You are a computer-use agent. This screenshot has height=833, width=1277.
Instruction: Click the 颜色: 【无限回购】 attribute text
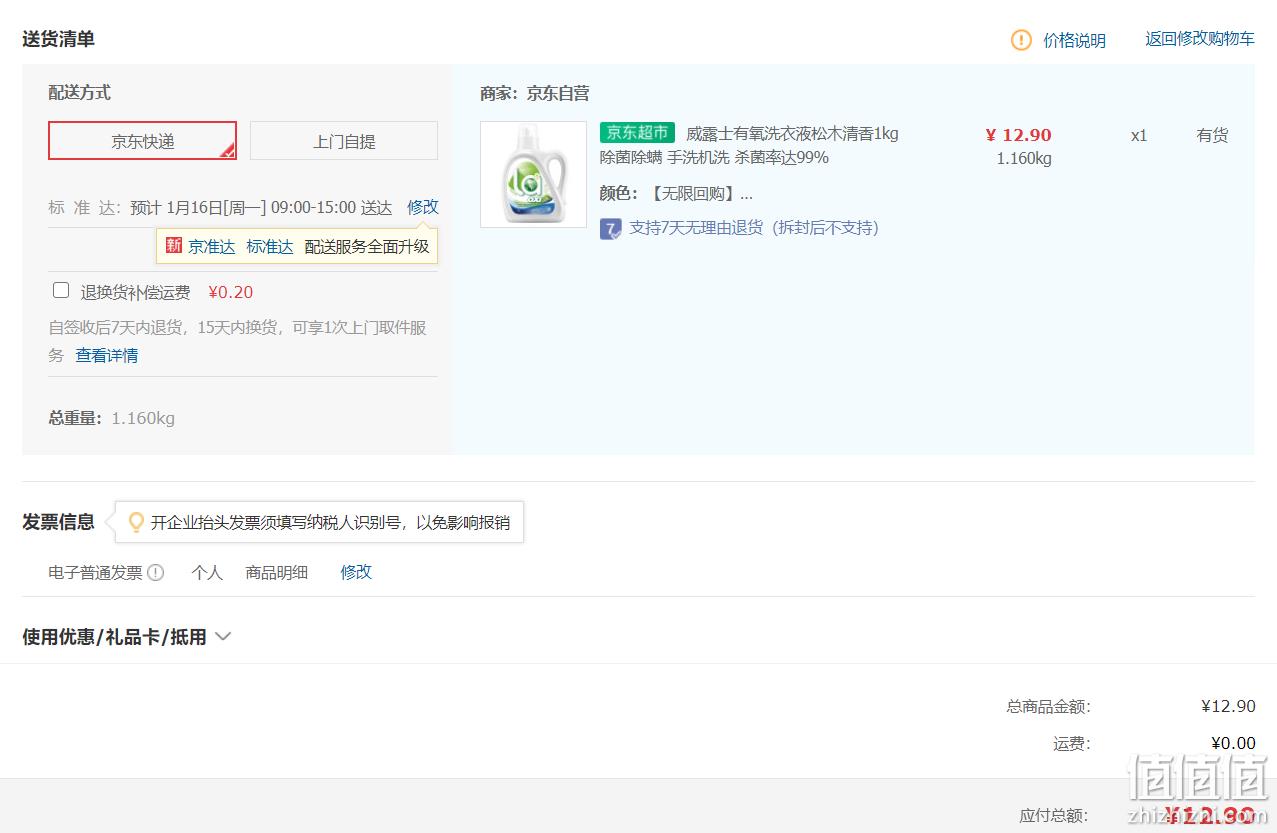tap(676, 193)
